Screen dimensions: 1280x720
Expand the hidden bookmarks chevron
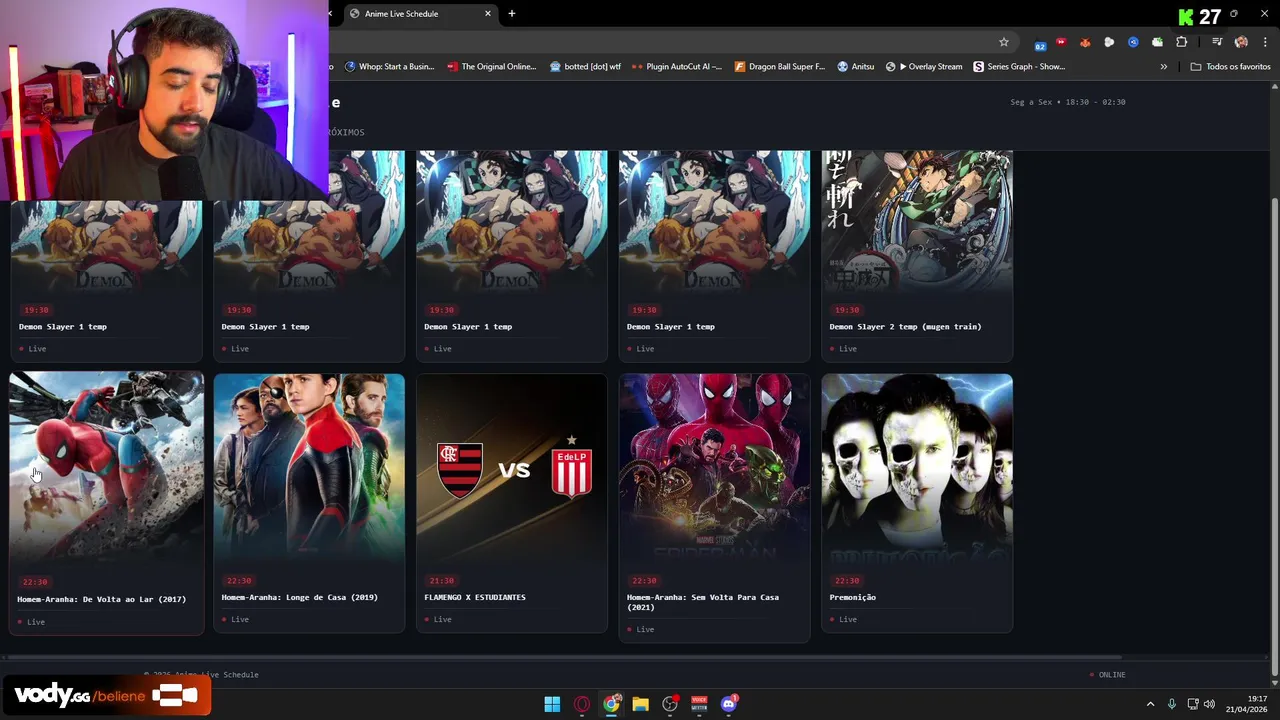click(1163, 67)
